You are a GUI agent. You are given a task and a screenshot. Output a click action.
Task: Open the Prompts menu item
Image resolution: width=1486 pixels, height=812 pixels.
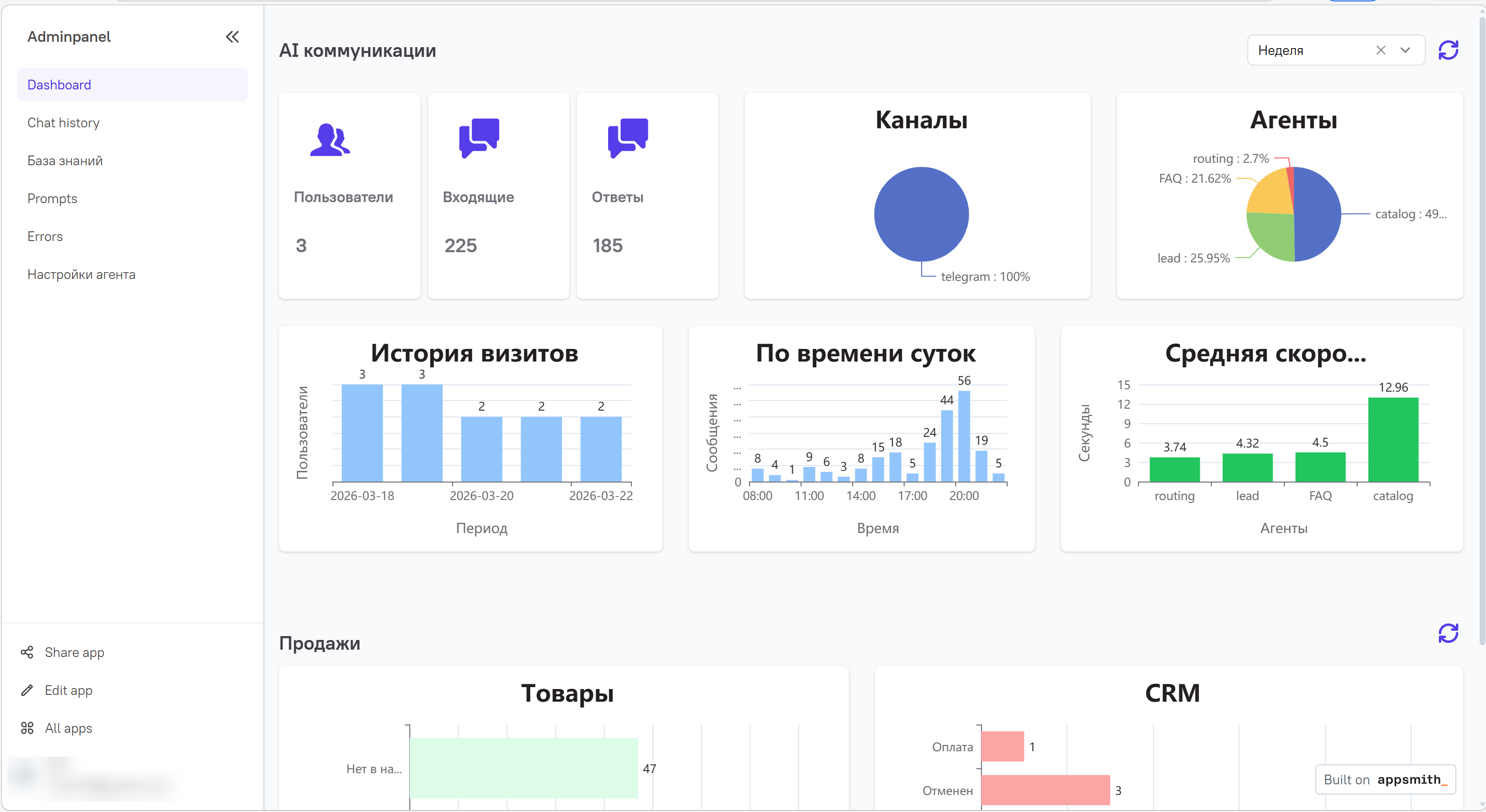pos(52,198)
